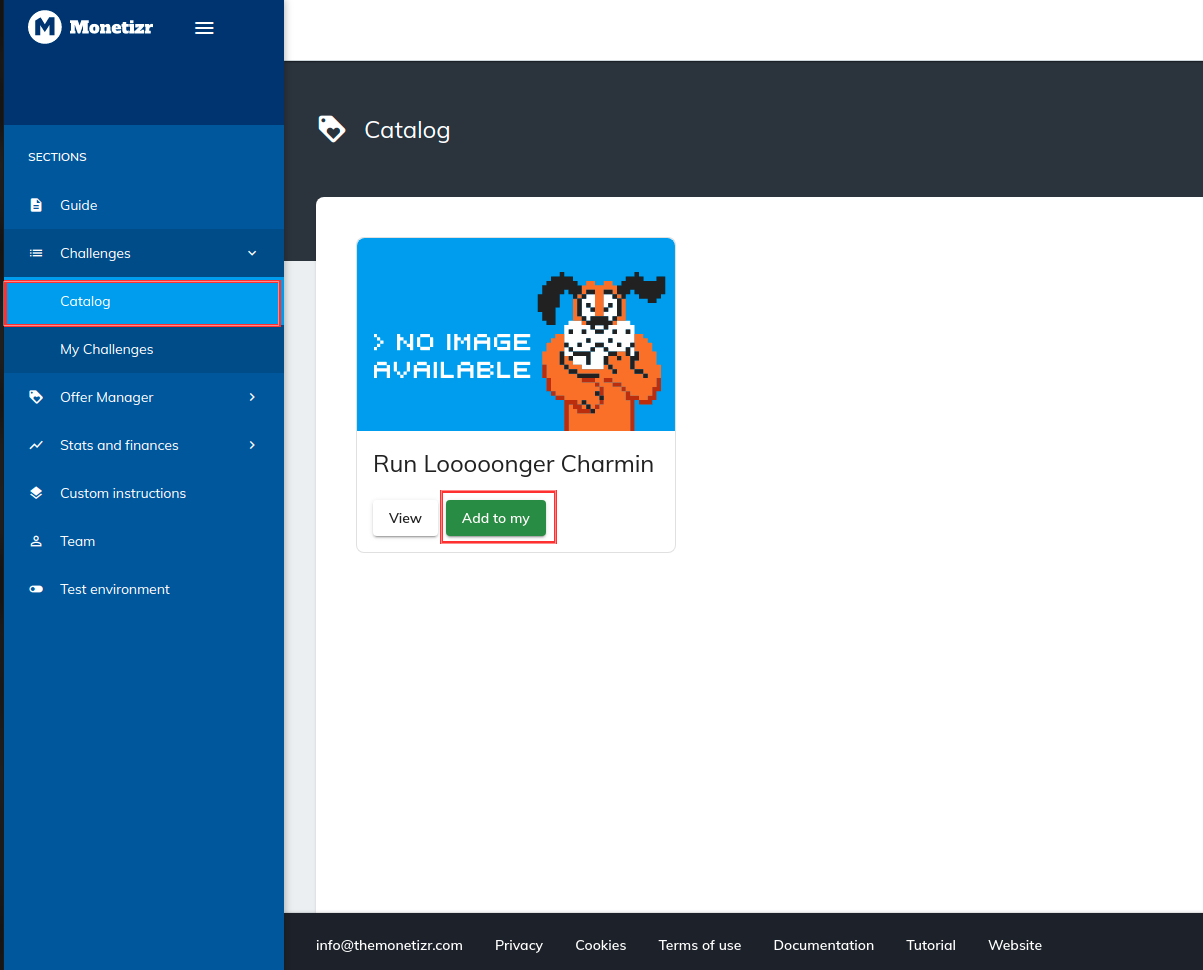
Task: Toggle the hamburger menu icon
Action: point(204,28)
